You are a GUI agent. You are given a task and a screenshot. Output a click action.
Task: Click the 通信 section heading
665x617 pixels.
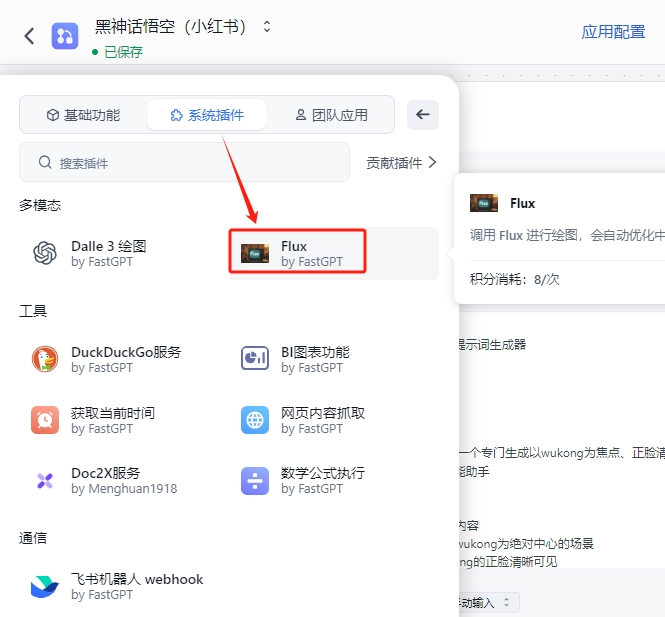click(x=33, y=538)
